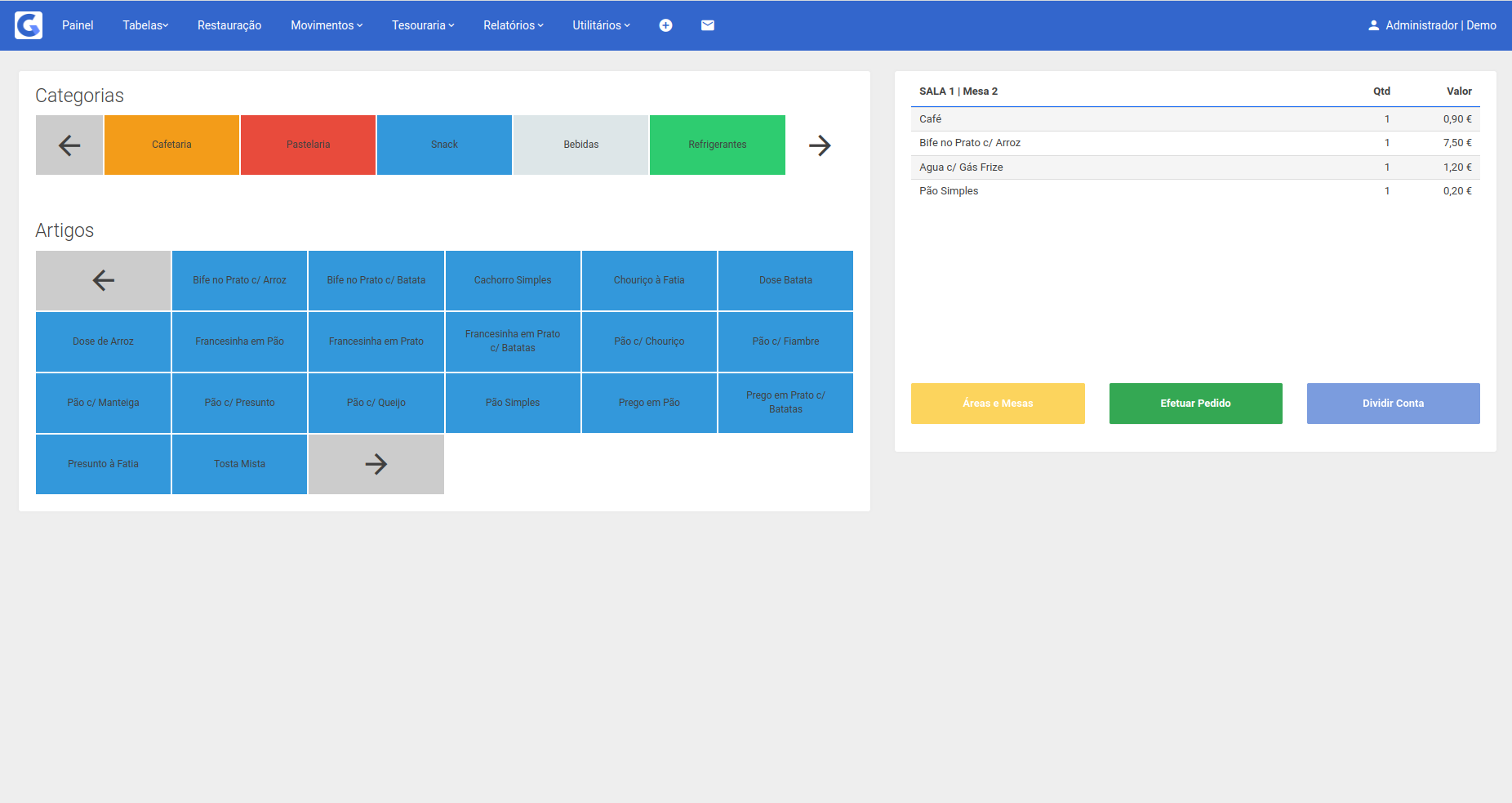Open Áreas e Mesas
This screenshot has width=1512, height=803.
point(998,404)
